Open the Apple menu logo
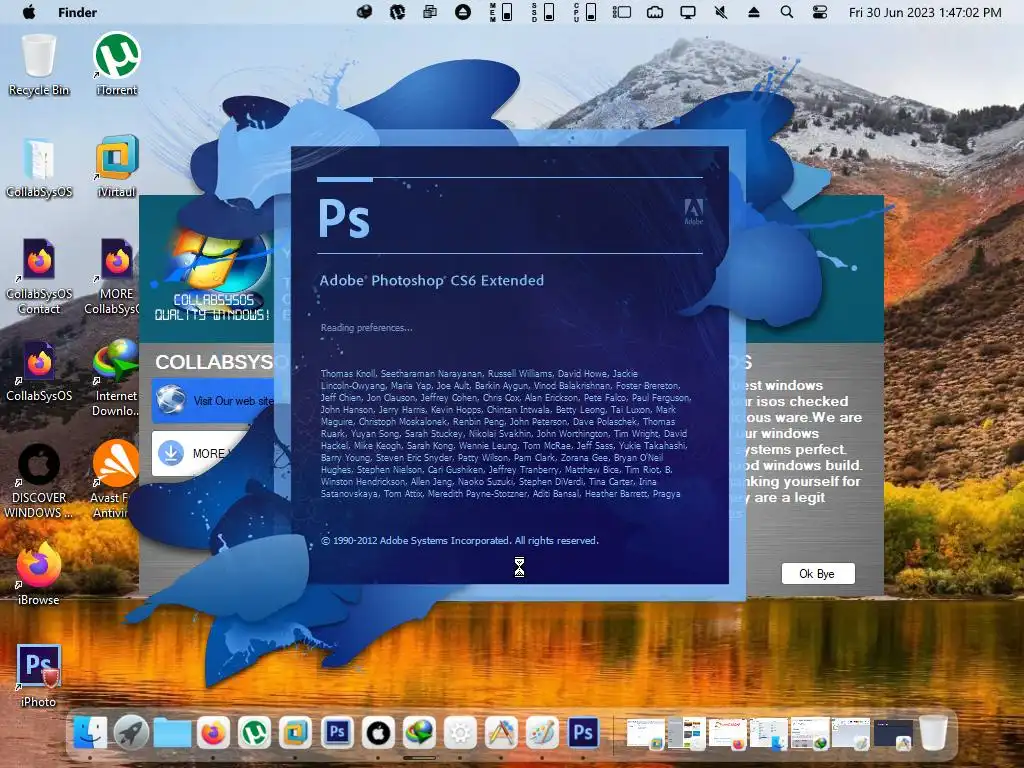This screenshot has width=1024, height=768. [29, 12]
